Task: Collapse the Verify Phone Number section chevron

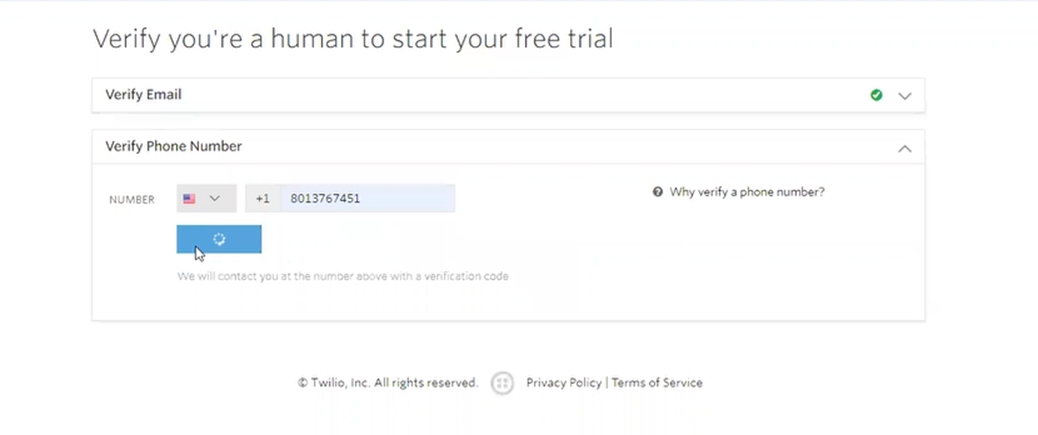Action: pyautogui.click(x=904, y=148)
